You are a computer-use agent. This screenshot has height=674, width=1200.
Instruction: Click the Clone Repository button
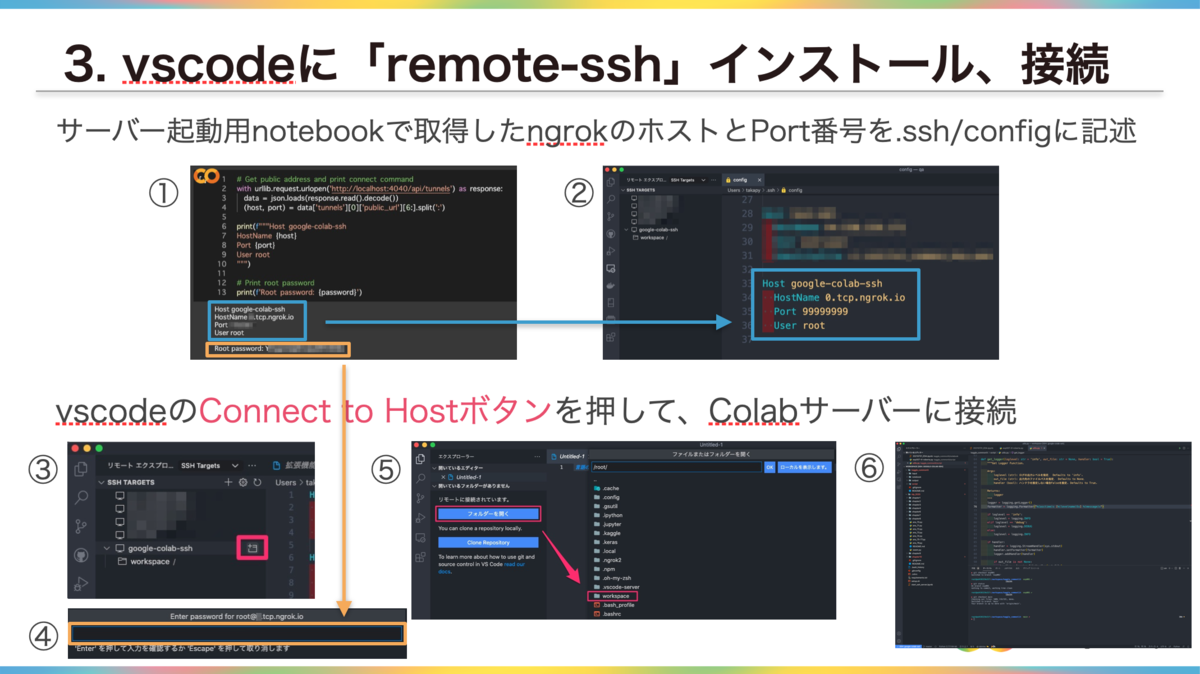[x=488, y=542]
